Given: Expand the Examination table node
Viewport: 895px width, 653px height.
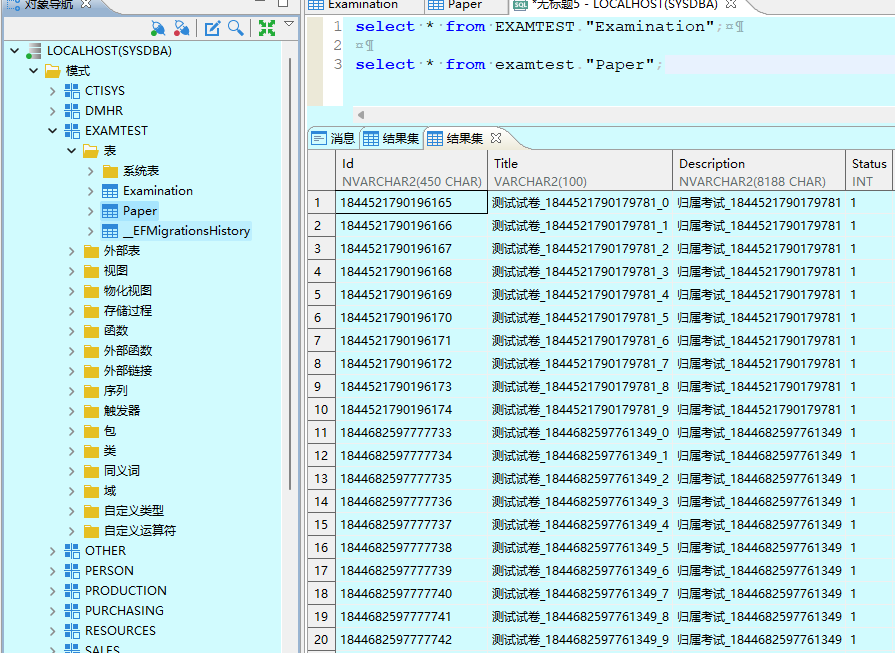Looking at the screenshot, I should [x=91, y=191].
